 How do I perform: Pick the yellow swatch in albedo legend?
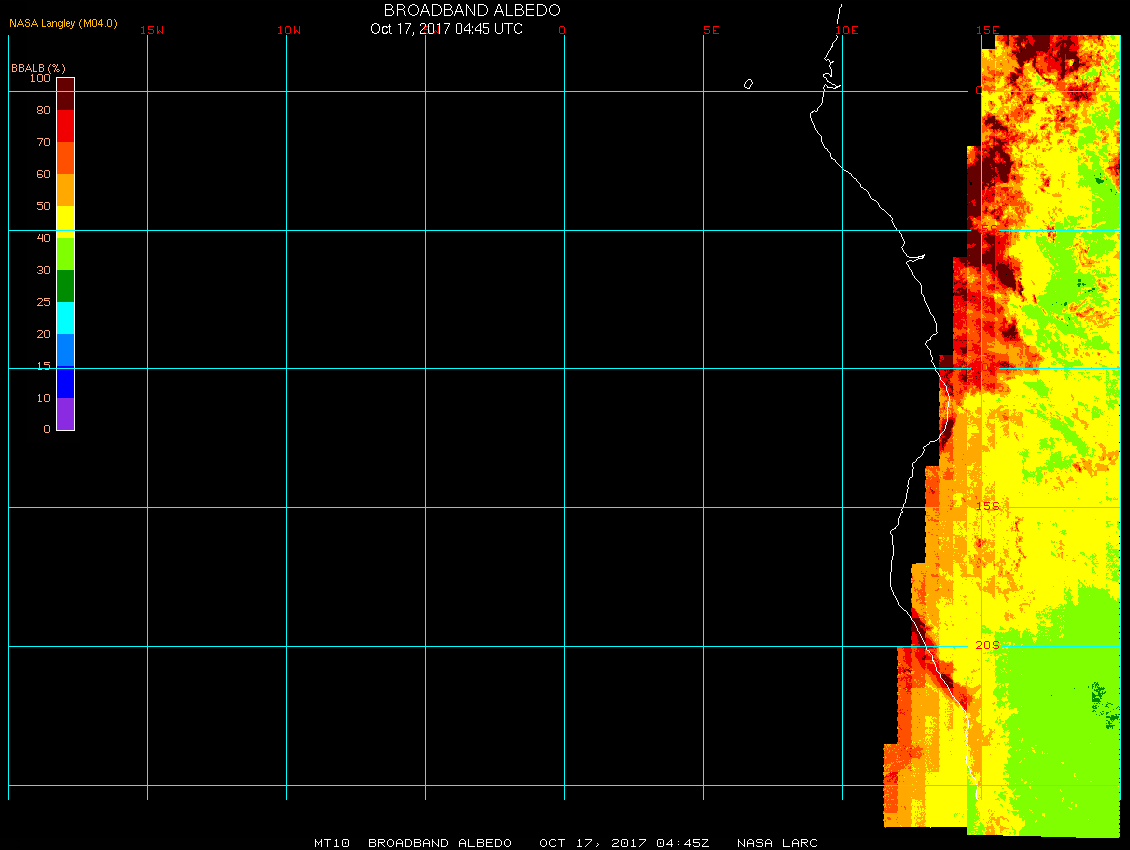click(65, 220)
